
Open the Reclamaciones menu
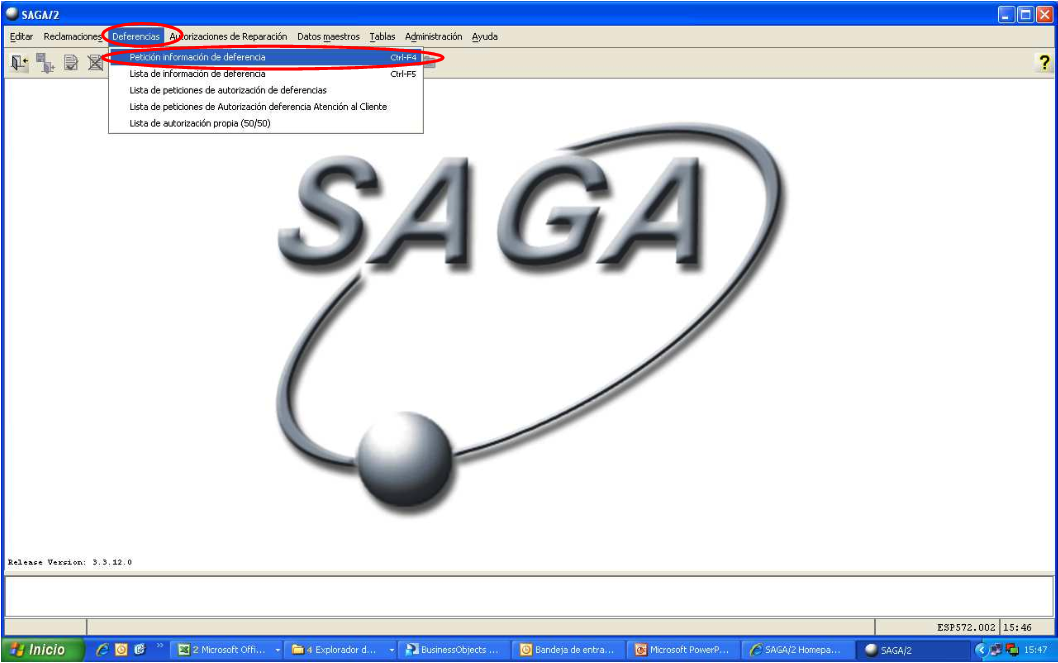[73, 36]
